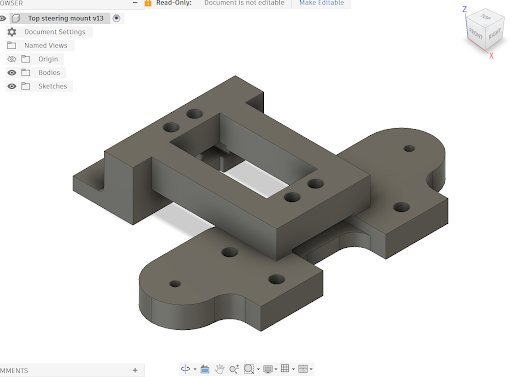Click the Top face of the ViewCube
The image size is (512, 377).
(485, 17)
